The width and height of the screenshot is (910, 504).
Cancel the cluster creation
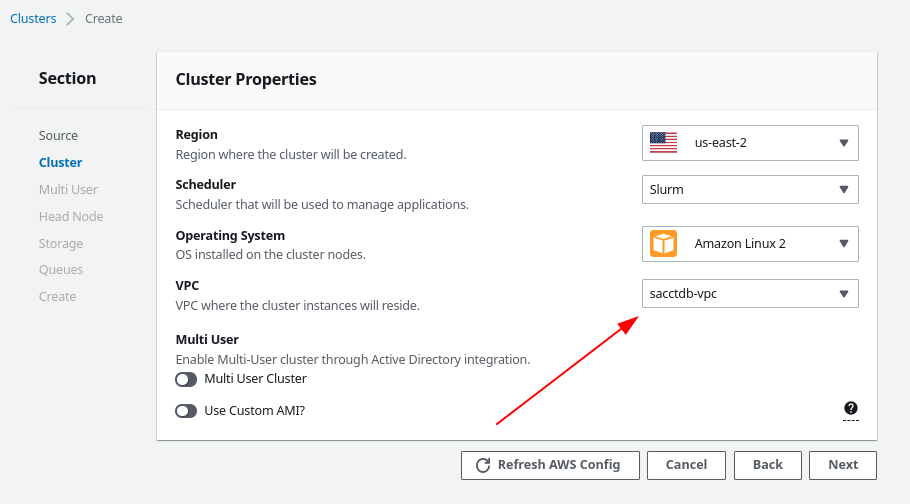pyautogui.click(x=686, y=465)
